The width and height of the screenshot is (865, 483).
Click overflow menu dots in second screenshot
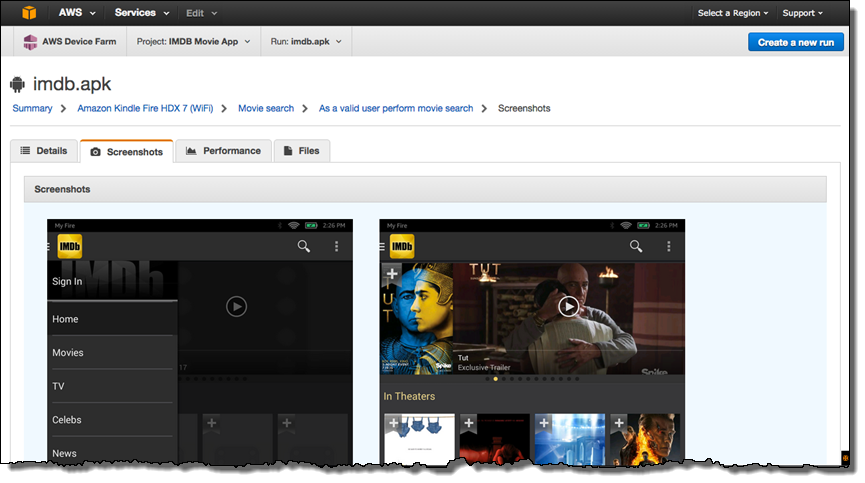pos(668,246)
